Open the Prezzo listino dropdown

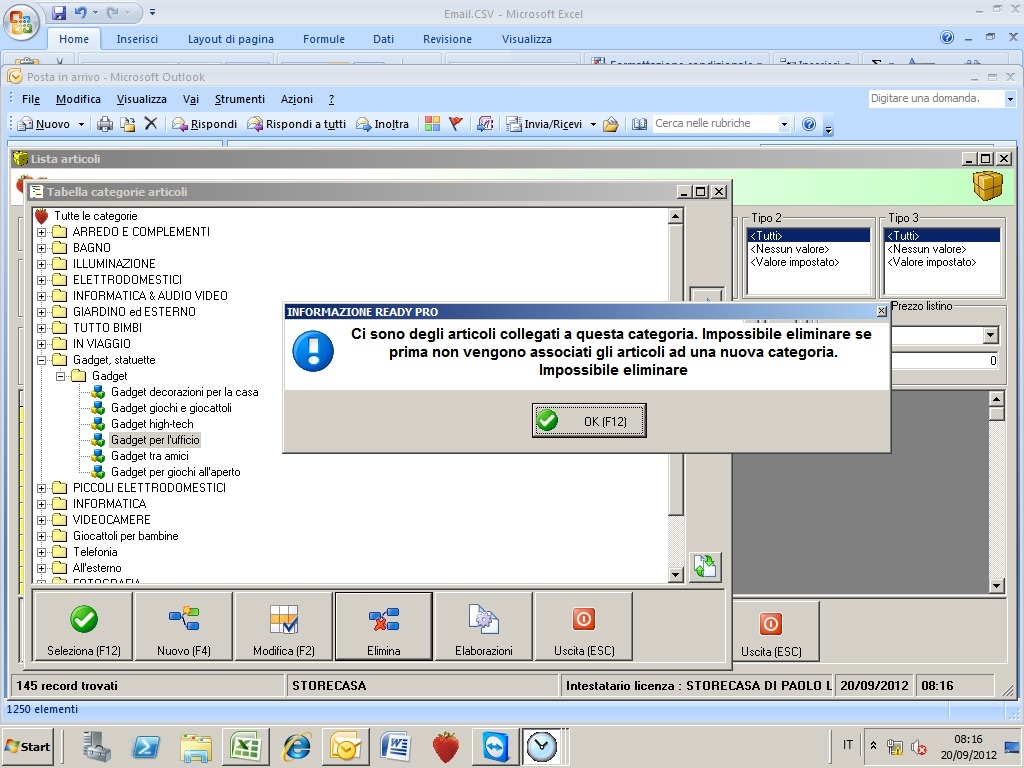coord(991,335)
